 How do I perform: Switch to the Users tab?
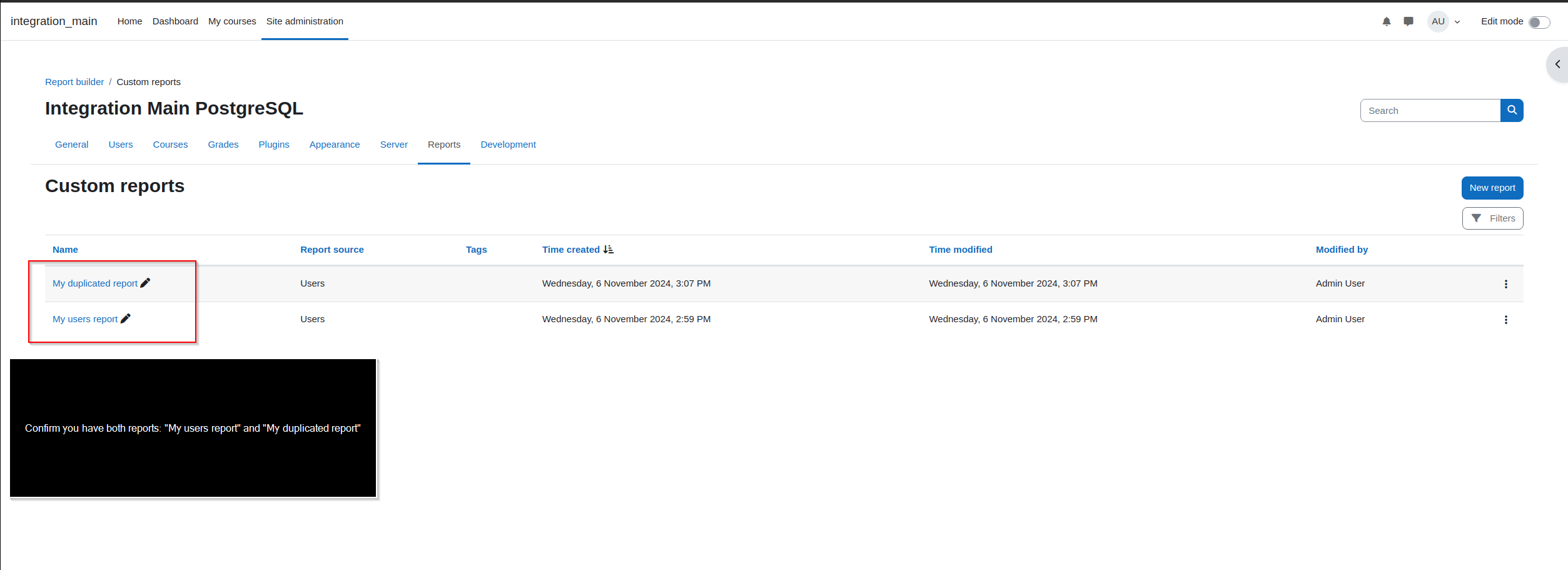pos(121,145)
